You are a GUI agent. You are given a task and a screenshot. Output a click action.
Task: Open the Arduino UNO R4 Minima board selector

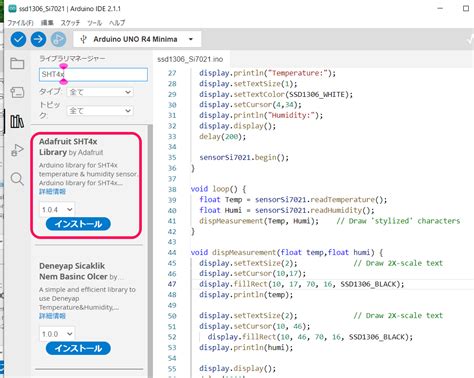pyautogui.click(x=137, y=39)
